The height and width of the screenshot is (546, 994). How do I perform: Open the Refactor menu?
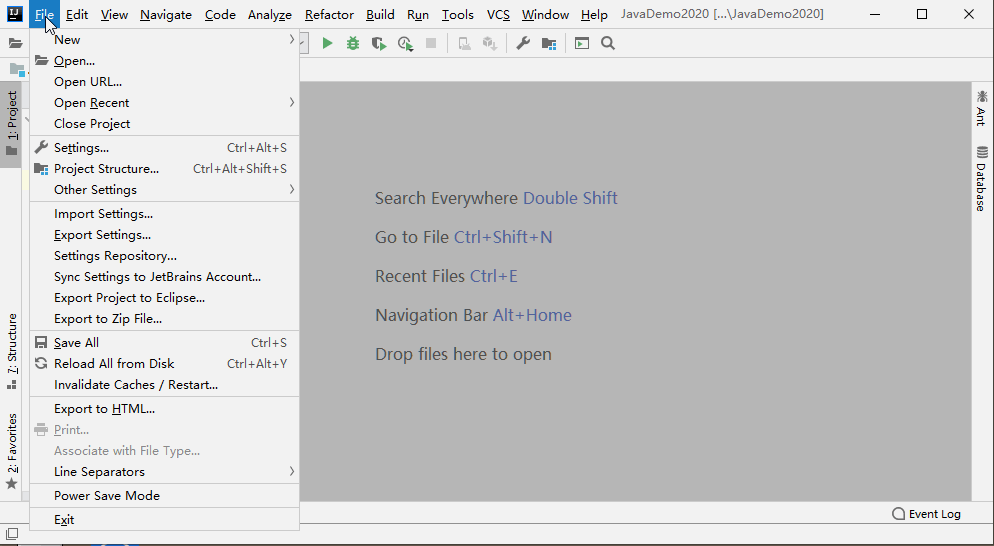click(329, 15)
